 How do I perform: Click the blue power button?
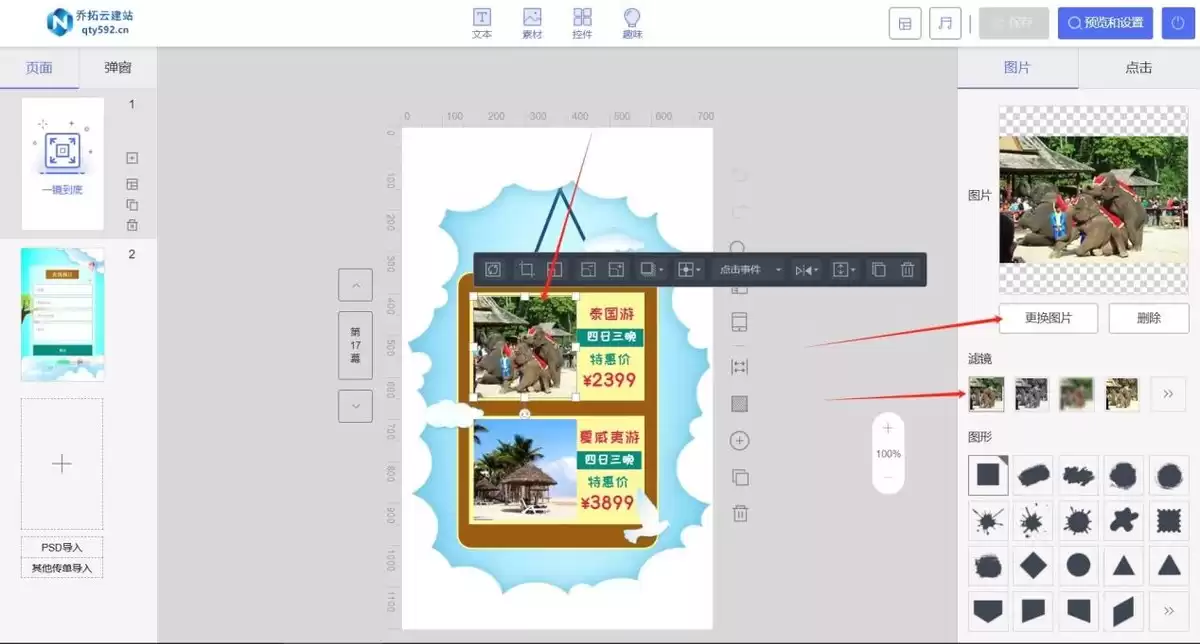[x=1178, y=23]
